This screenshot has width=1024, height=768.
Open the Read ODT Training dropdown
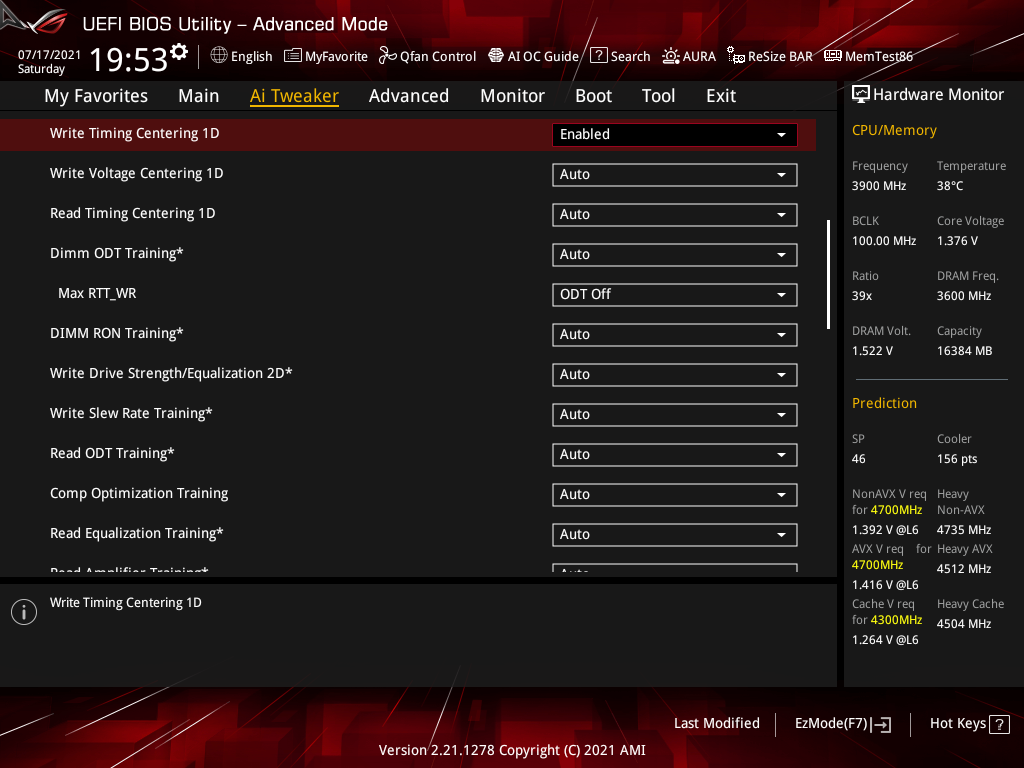pos(675,455)
